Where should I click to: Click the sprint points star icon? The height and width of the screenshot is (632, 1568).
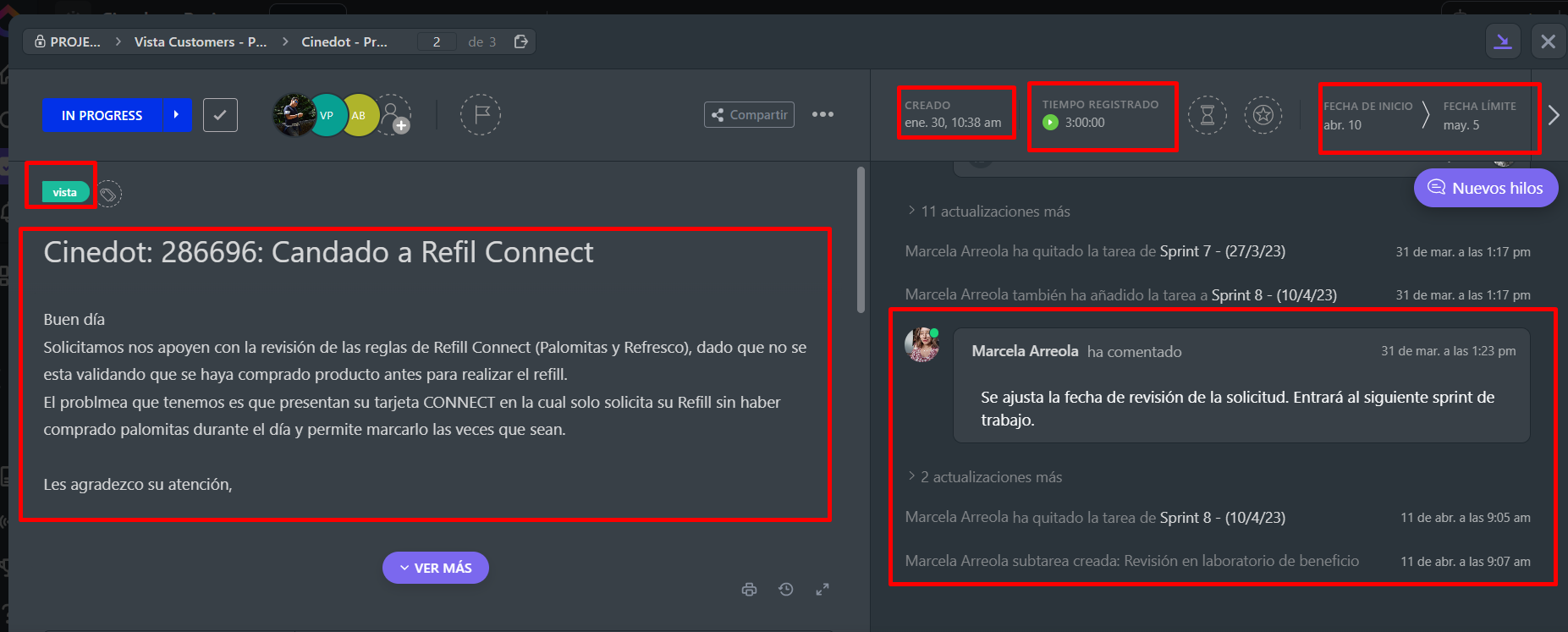coord(1263,114)
